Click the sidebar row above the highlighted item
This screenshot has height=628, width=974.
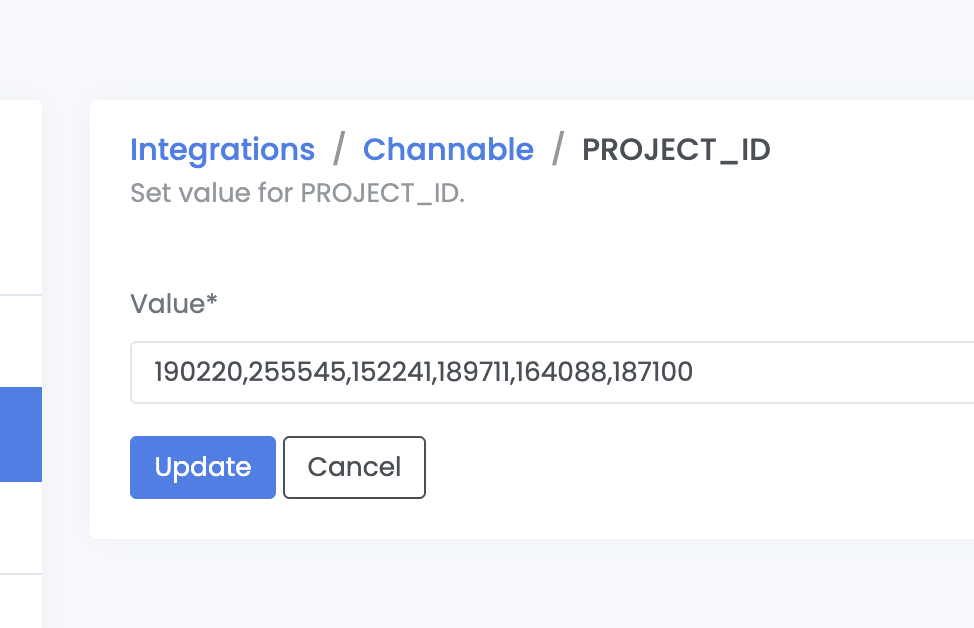pos(20,341)
